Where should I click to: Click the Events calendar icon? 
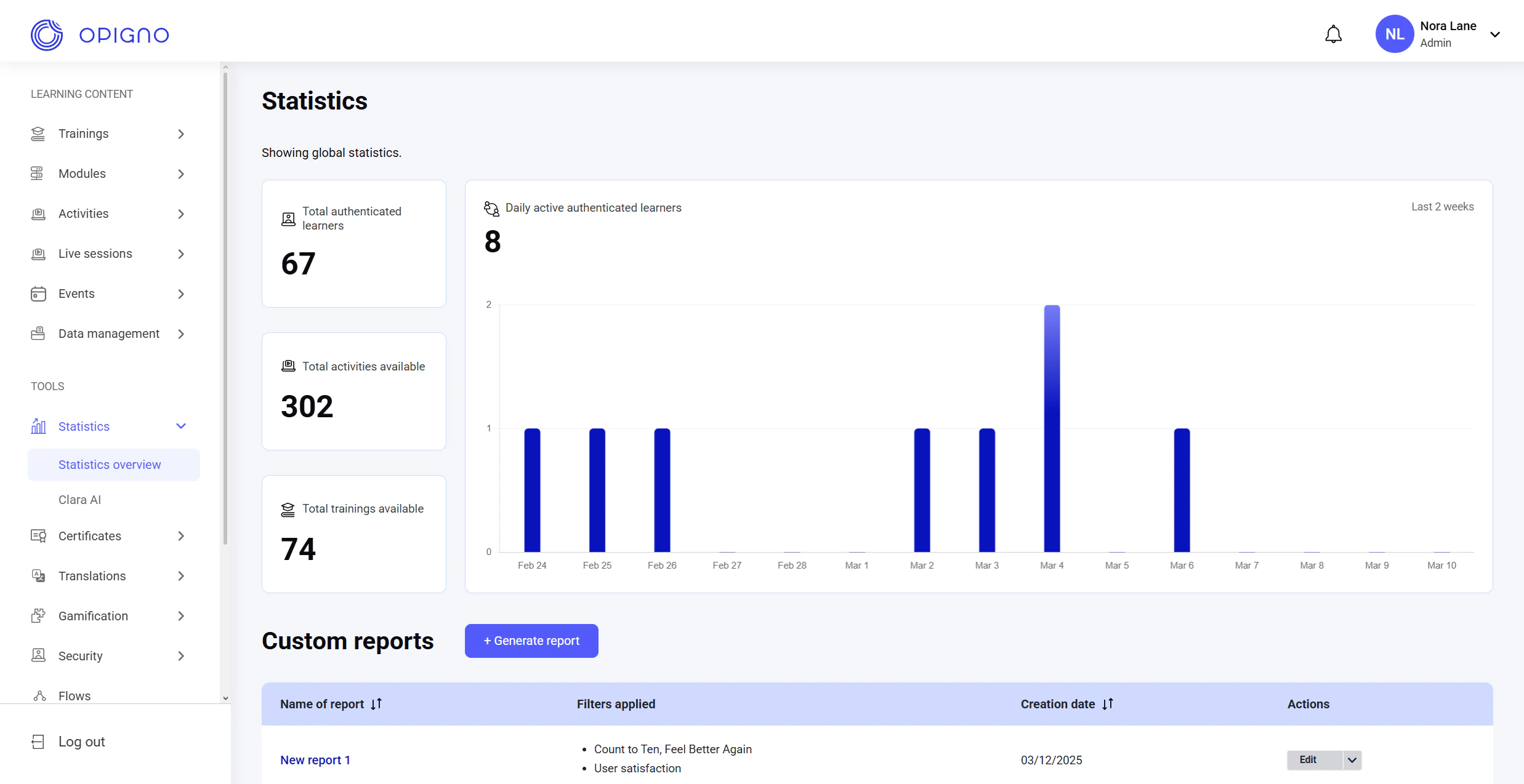(38, 294)
